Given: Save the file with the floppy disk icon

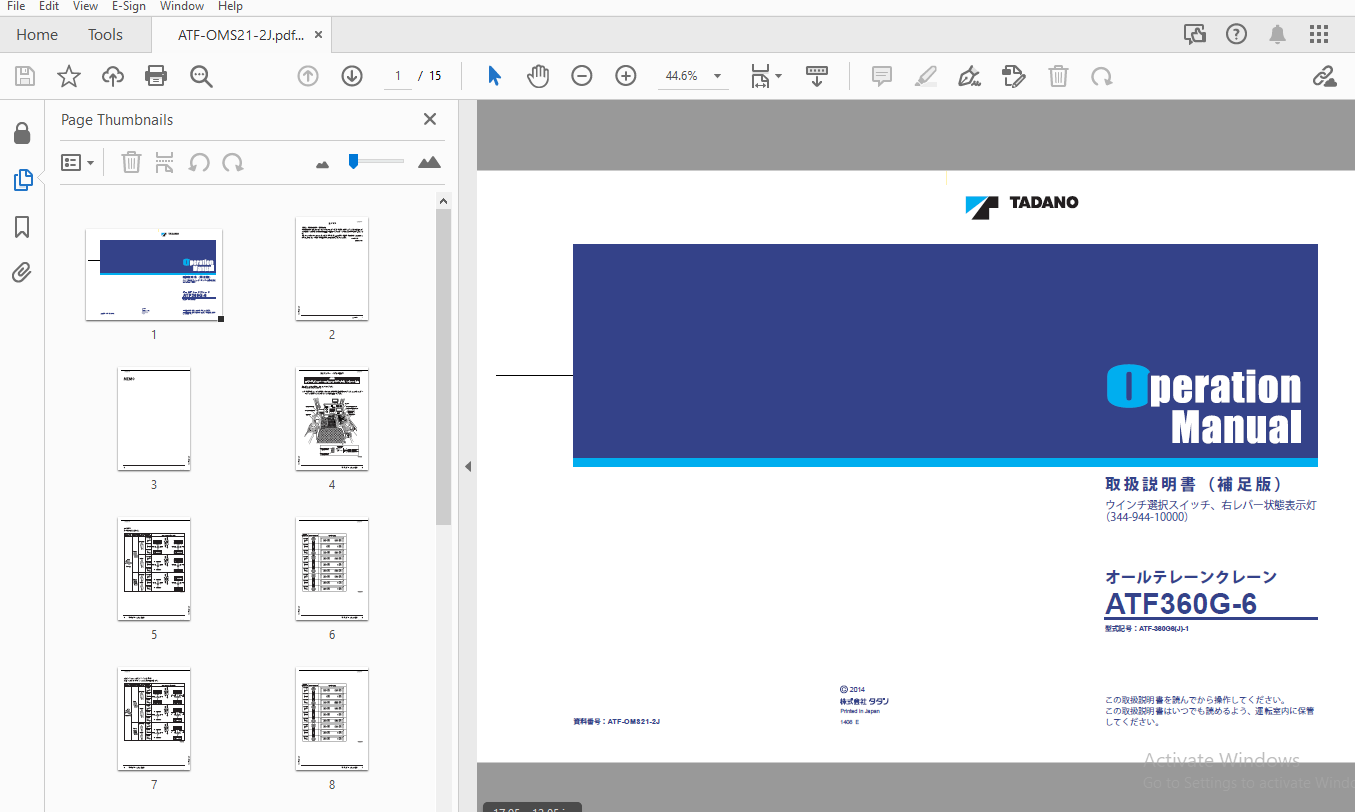Looking at the screenshot, I should tap(25, 76).
